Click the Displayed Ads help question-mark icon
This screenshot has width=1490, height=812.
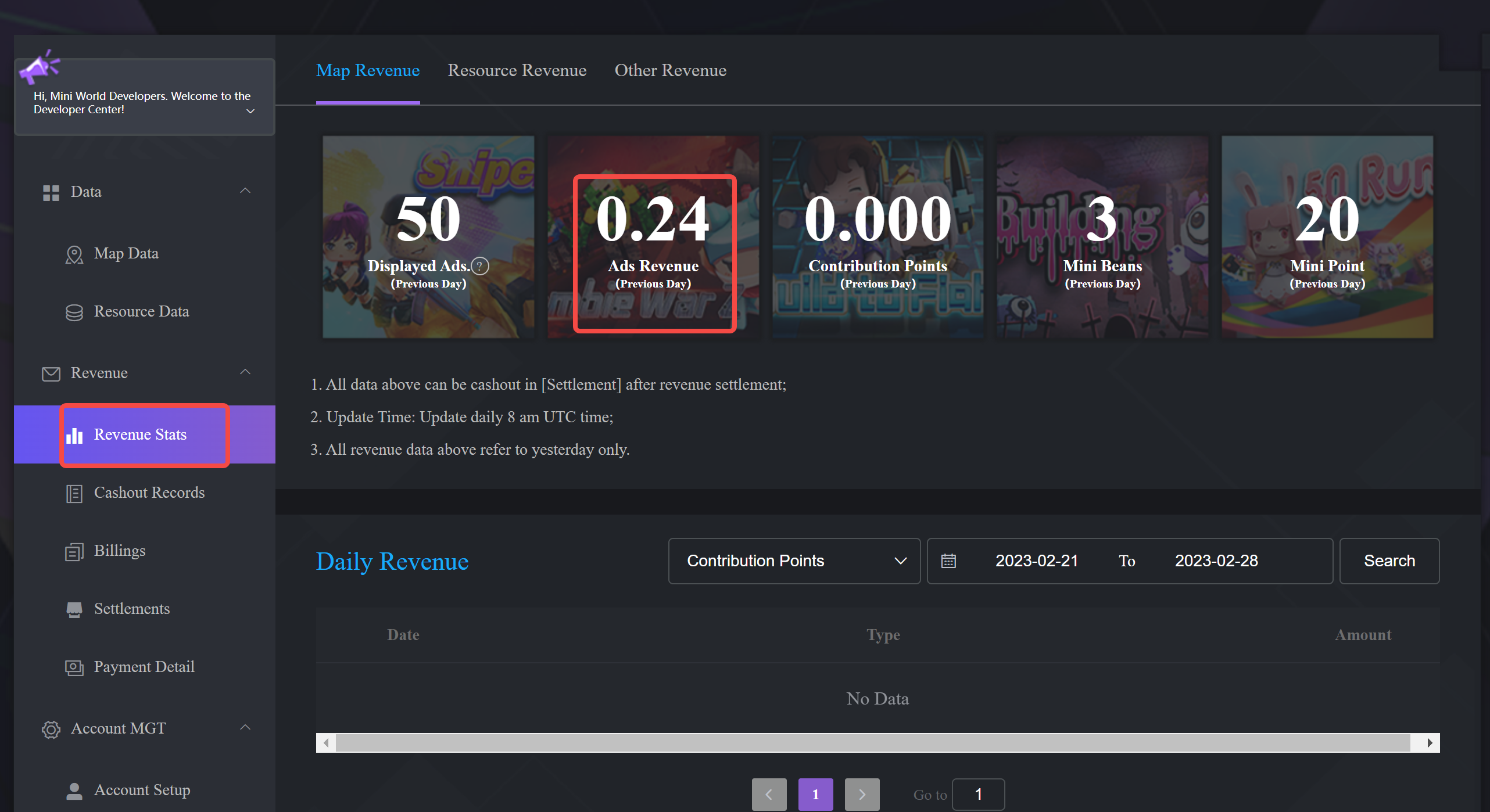480,266
